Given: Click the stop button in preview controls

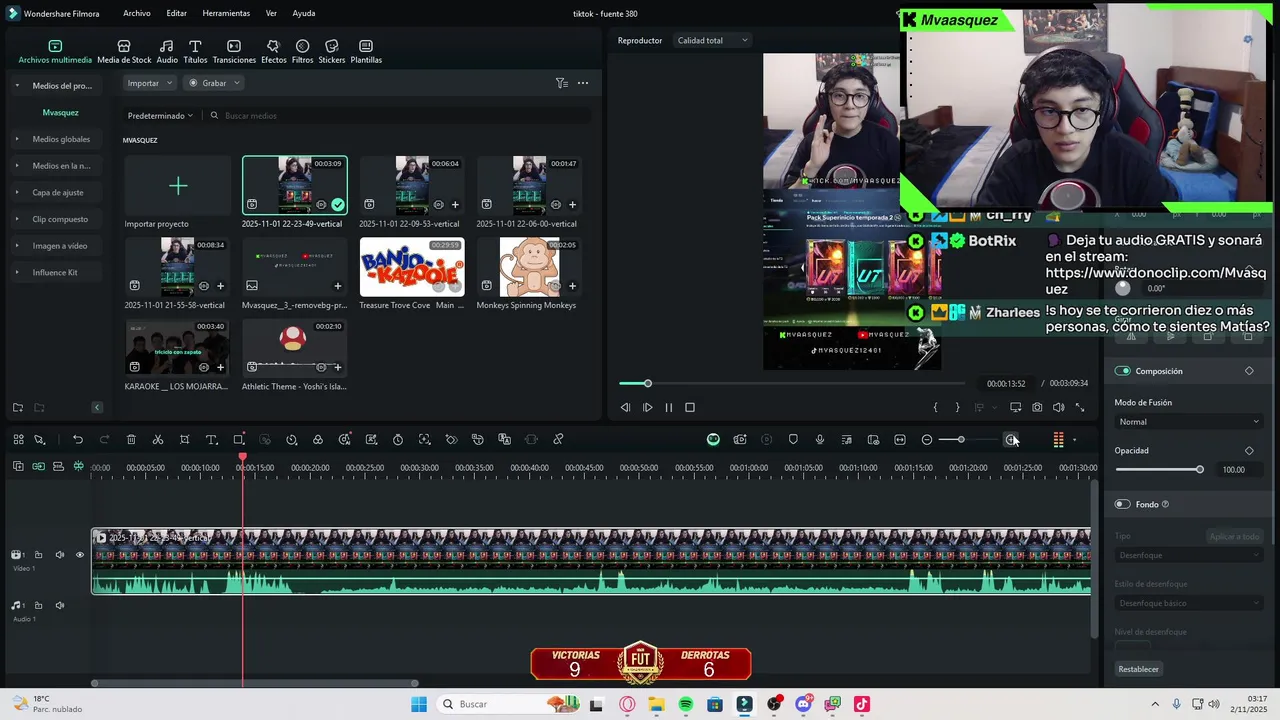Looking at the screenshot, I should [690, 408].
